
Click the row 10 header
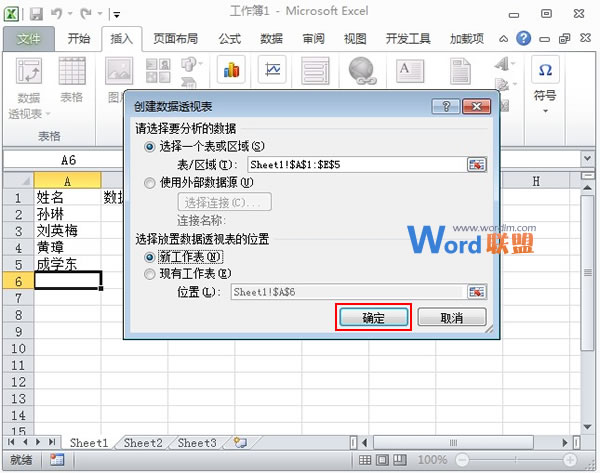pyautogui.click(x=18, y=348)
